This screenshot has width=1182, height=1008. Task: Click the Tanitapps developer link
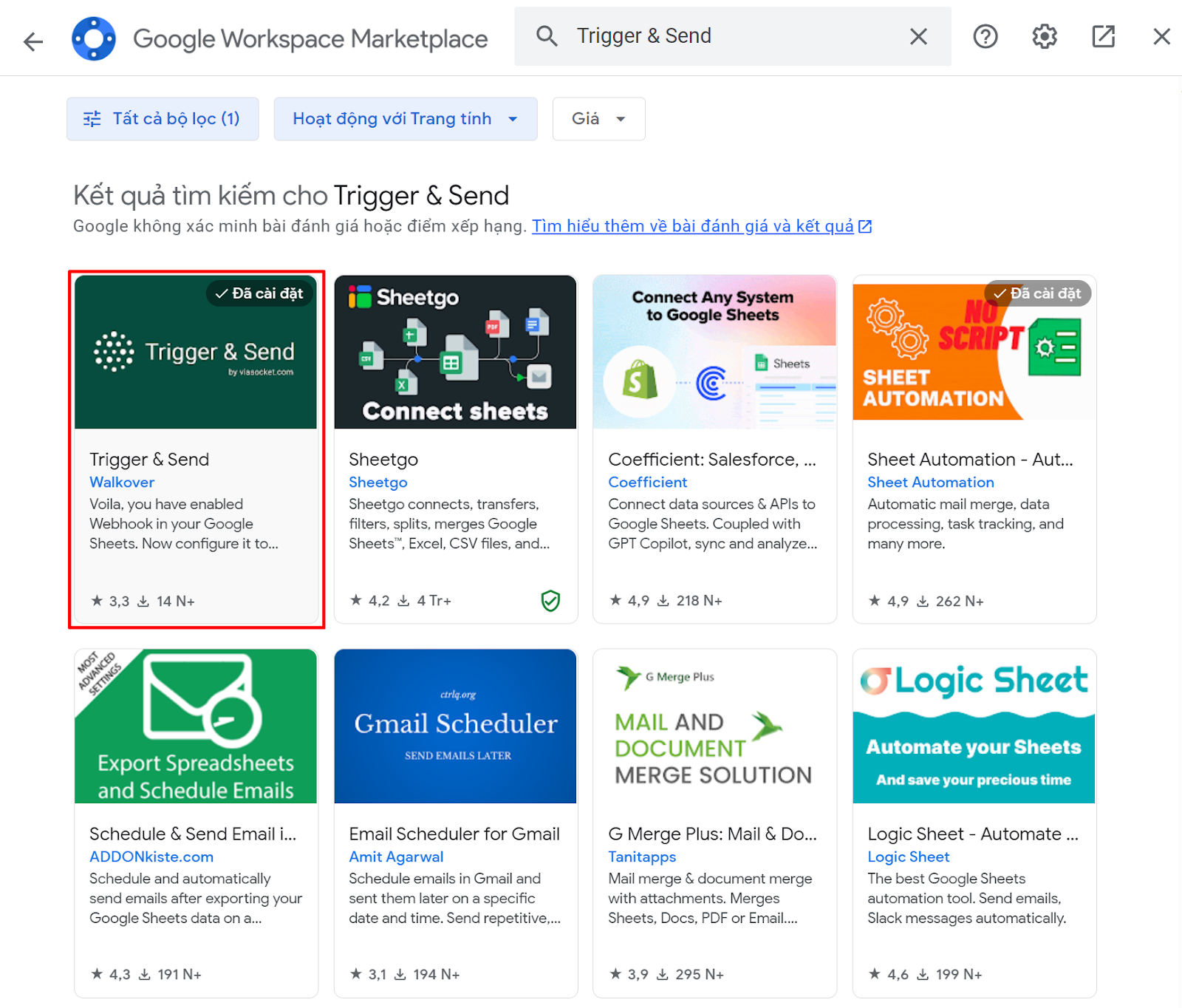click(642, 857)
